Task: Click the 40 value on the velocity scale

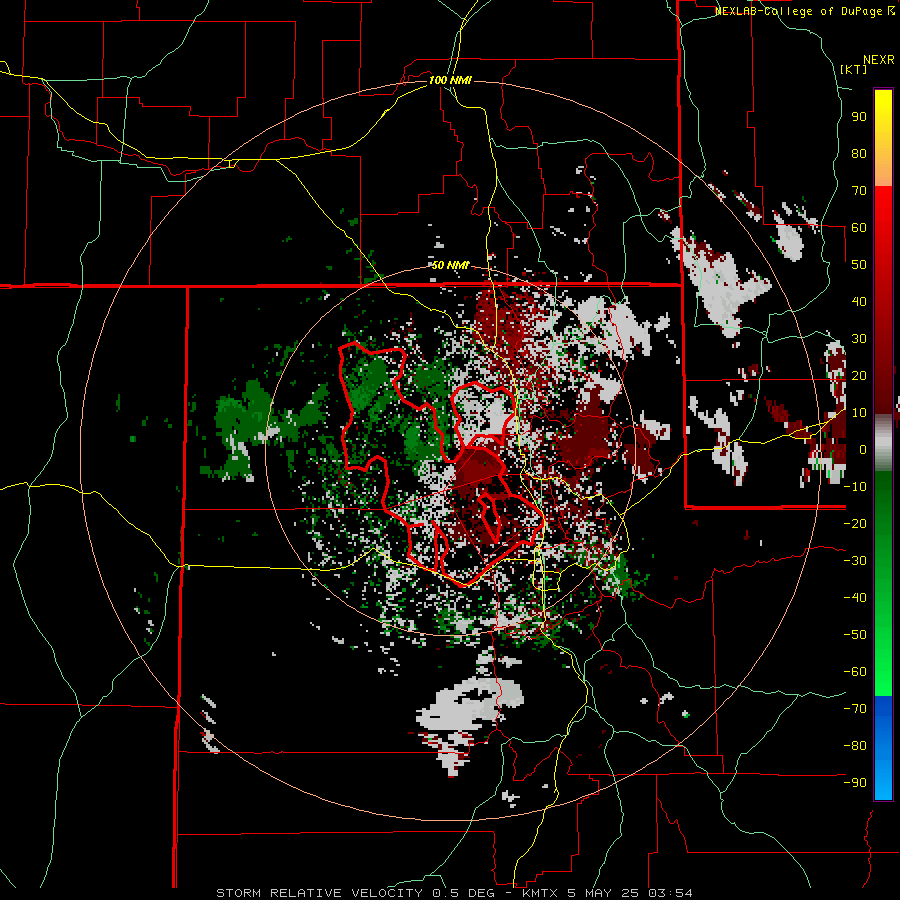Action: [859, 301]
